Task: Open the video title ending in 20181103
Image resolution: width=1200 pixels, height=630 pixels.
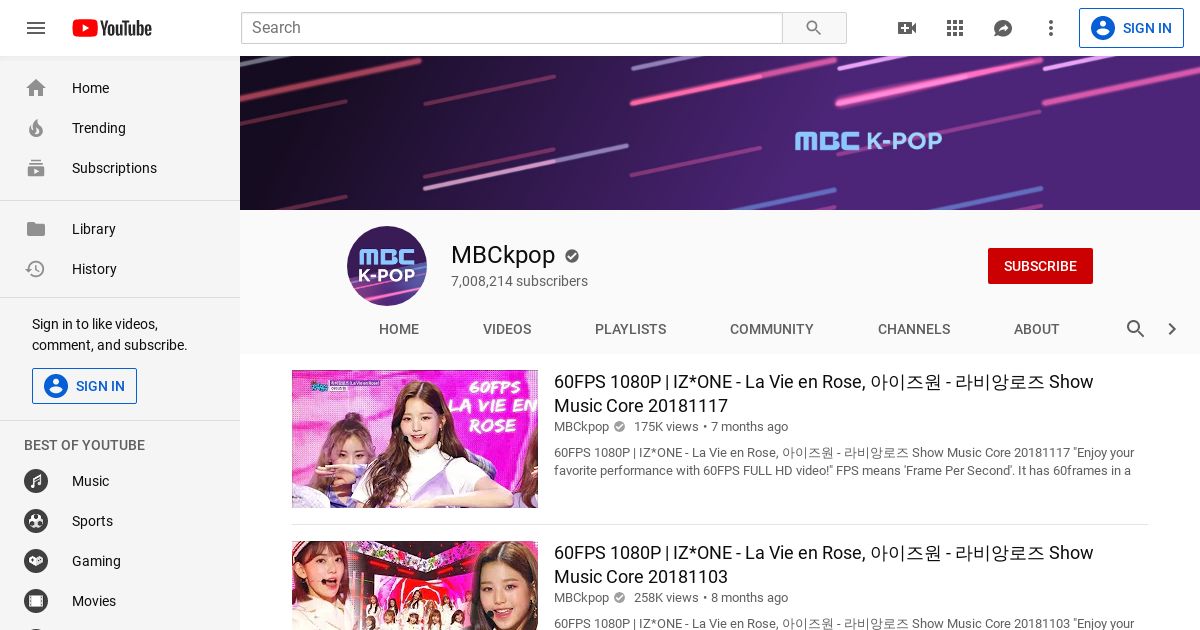Action: coord(824,565)
